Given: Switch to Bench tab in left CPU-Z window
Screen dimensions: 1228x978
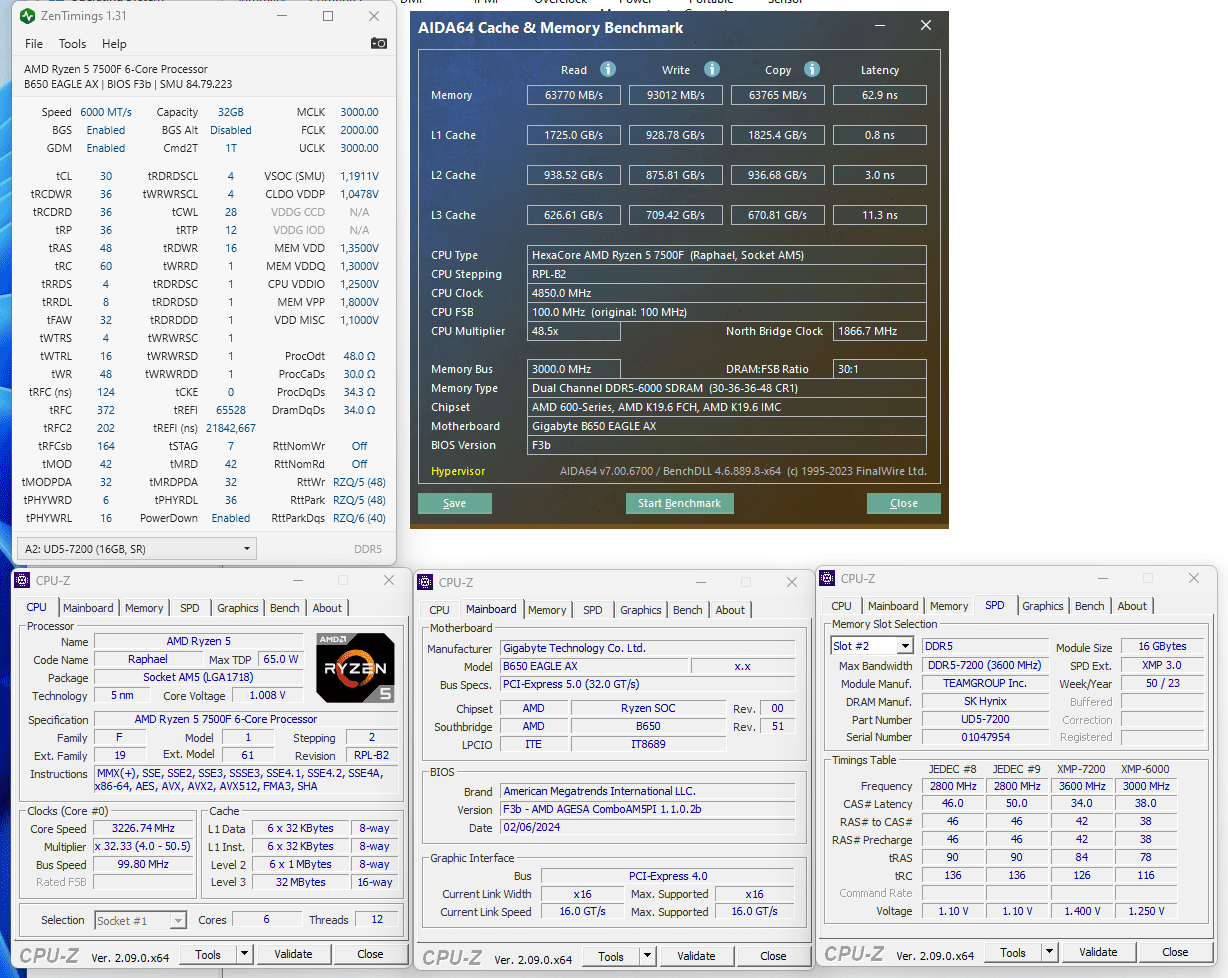Looking at the screenshot, I should pyautogui.click(x=285, y=608).
